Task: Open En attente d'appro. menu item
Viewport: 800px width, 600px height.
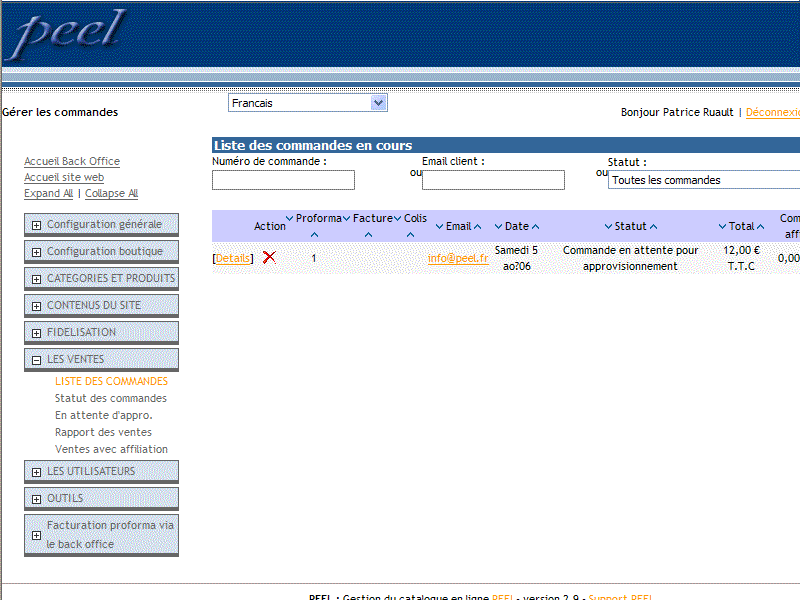Action: click(x=104, y=415)
